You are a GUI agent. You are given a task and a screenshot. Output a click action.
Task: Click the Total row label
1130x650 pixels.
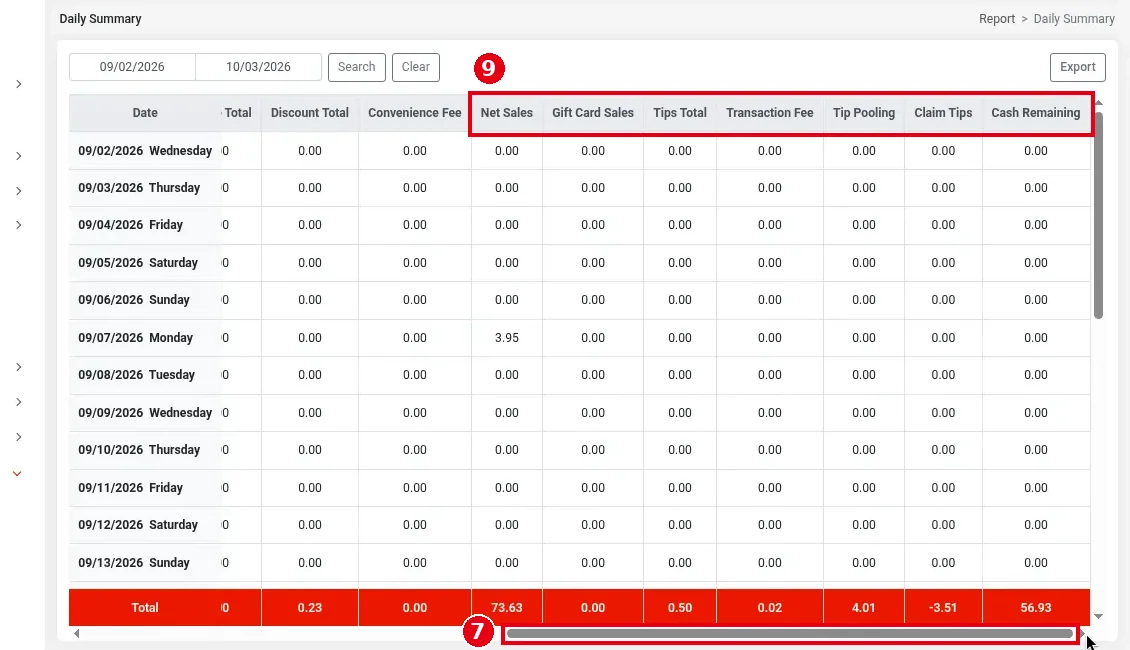tap(145, 607)
